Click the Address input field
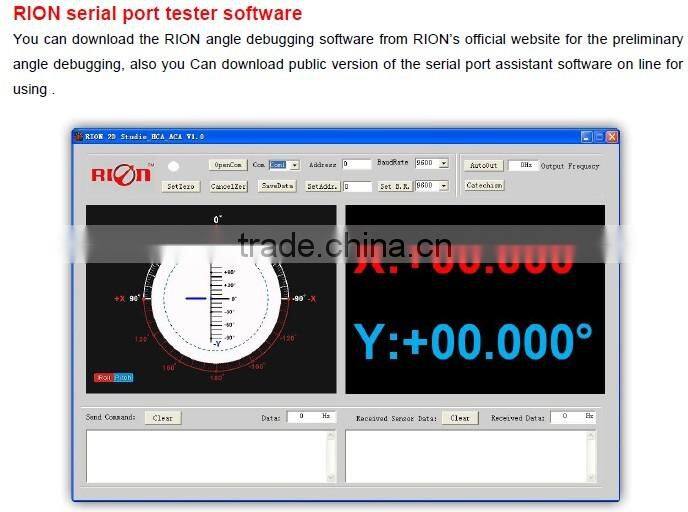This screenshot has height=512, width=688. click(356, 164)
